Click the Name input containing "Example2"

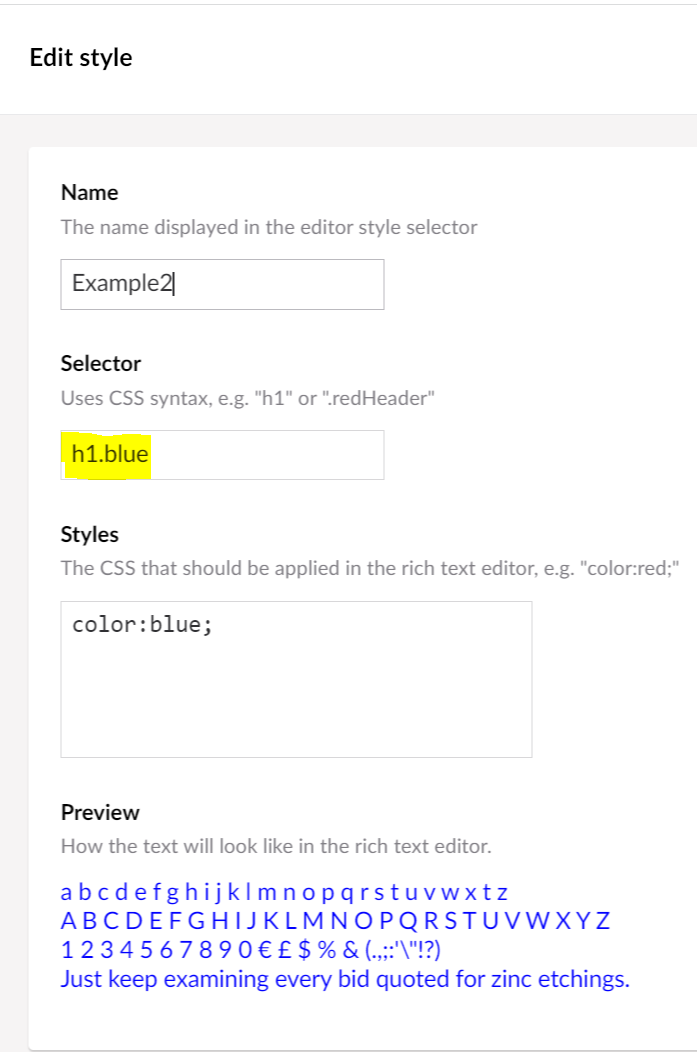point(222,284)
